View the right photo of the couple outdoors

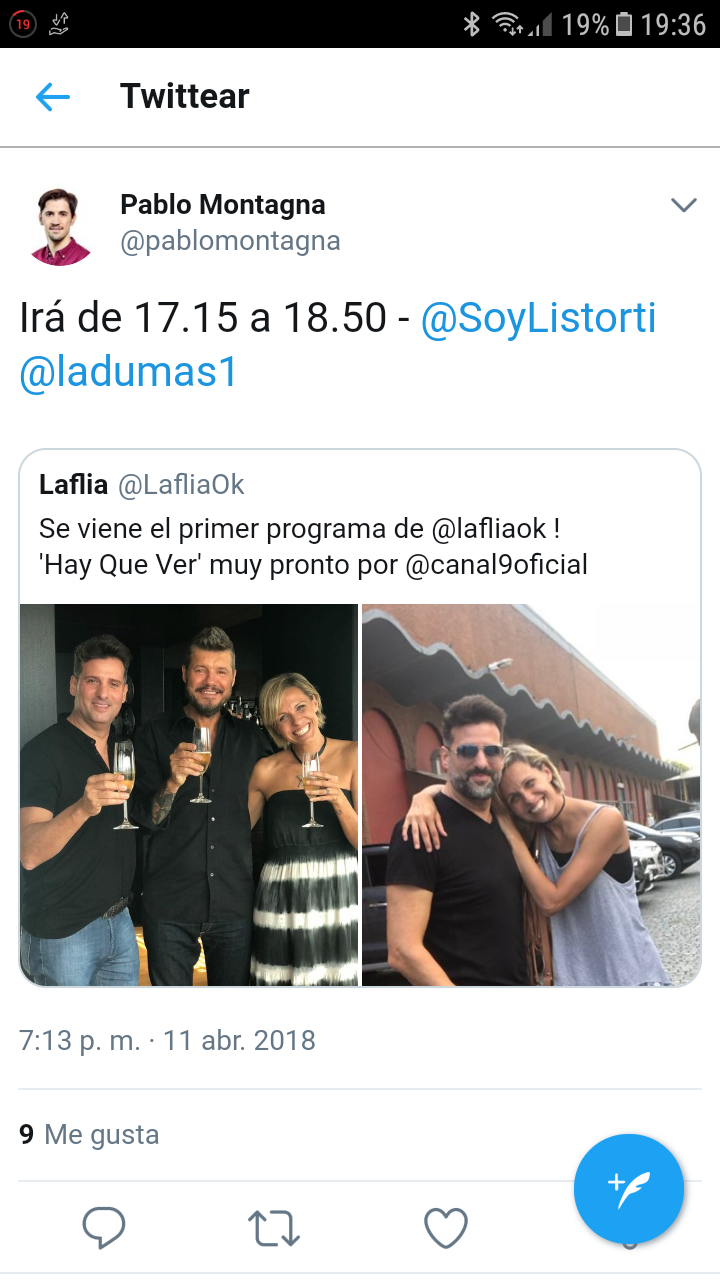pyautogui.click(x=531, y=795)
